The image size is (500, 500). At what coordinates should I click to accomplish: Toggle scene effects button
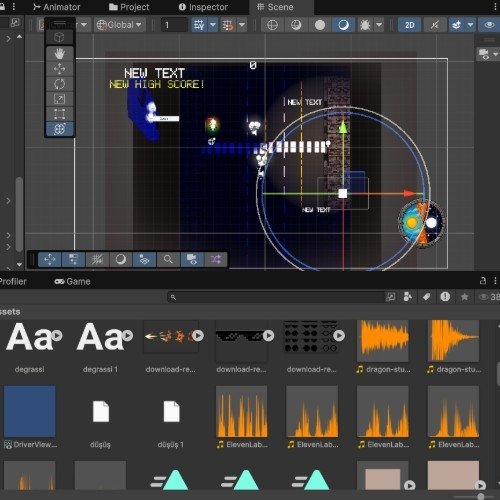[x=456, y=25]
